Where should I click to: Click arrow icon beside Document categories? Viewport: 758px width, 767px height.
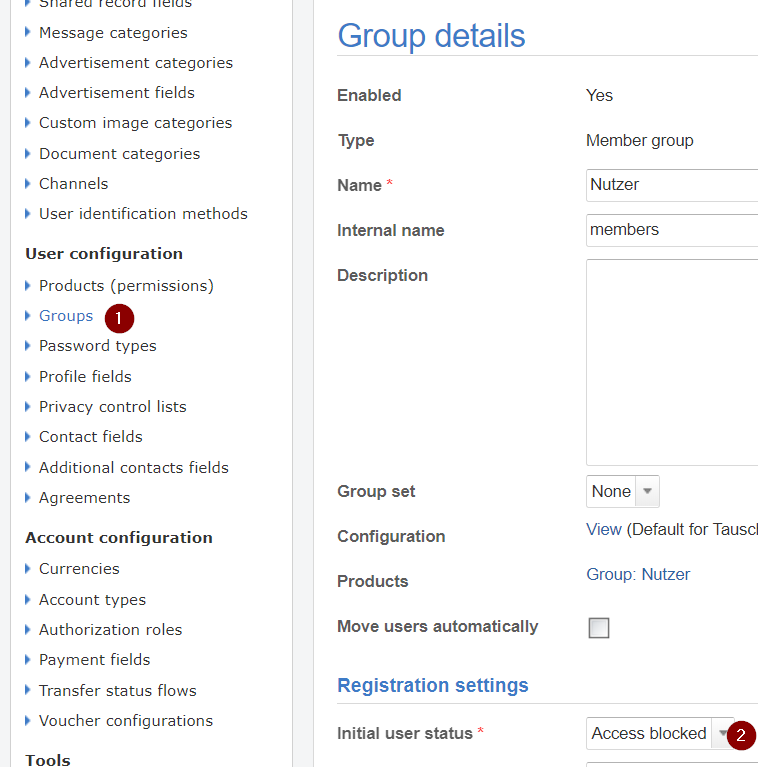pyautogui.click(x=28, y=154)
